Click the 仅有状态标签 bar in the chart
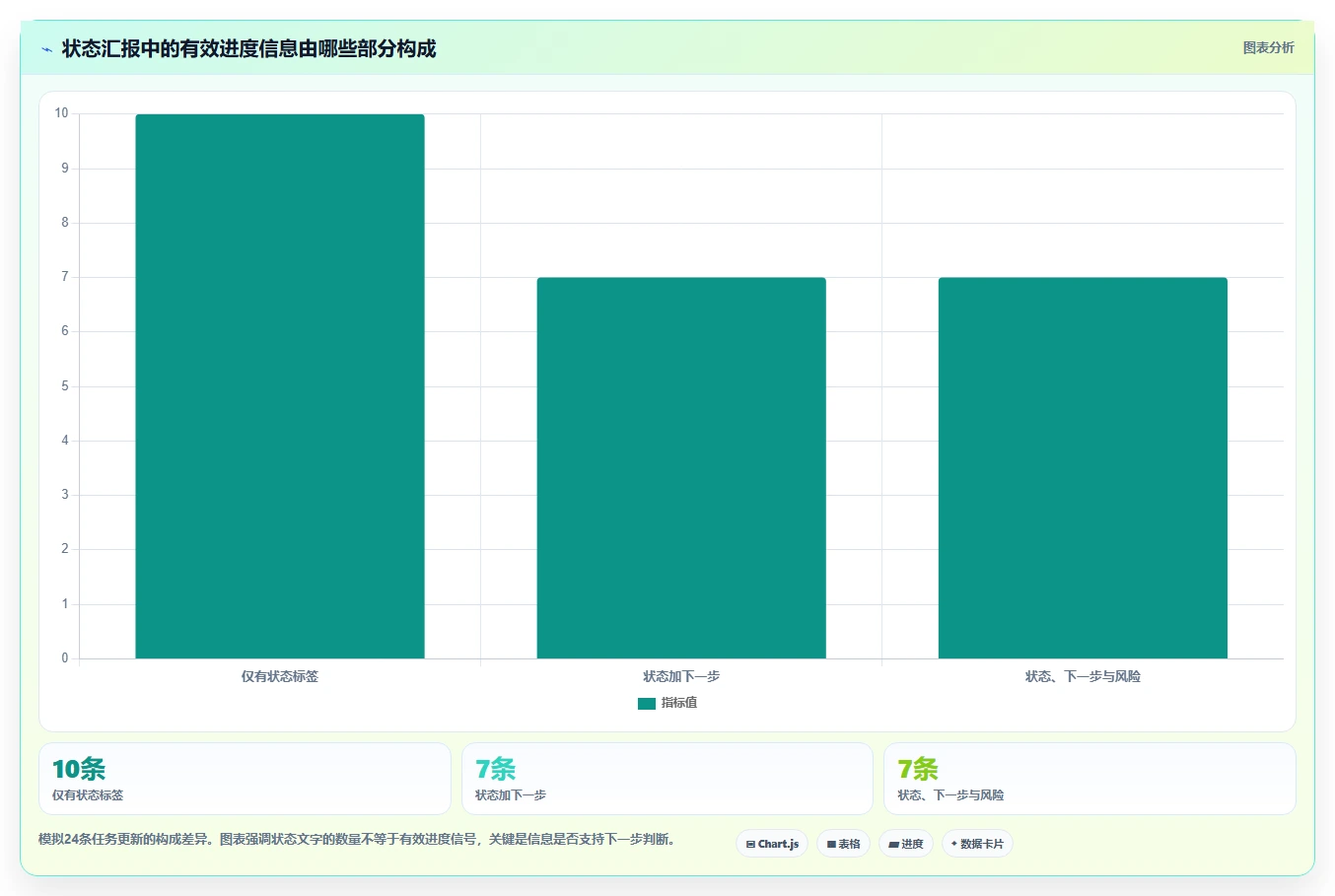 point(280,386)
